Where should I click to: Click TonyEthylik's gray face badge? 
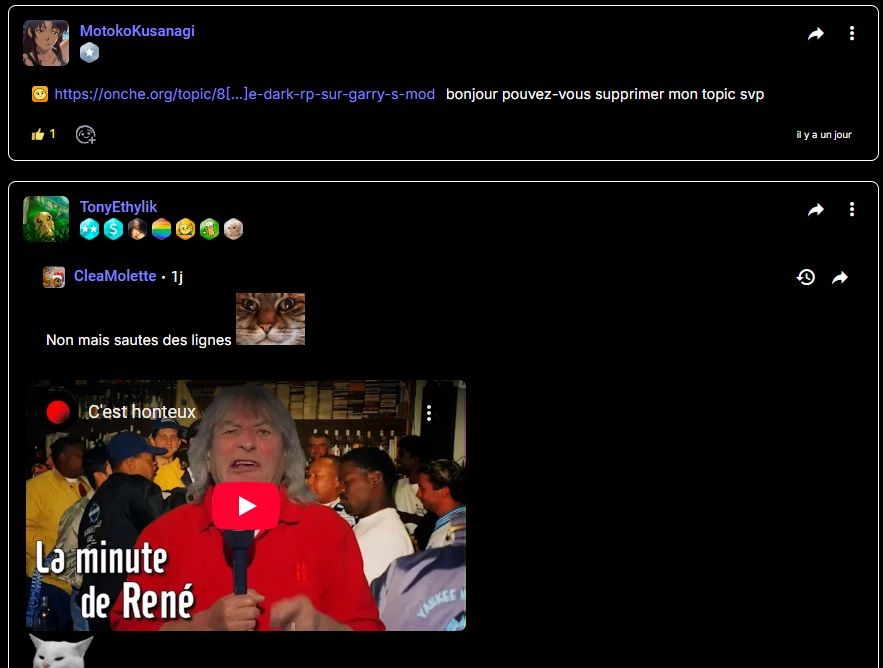pos(233,229)
